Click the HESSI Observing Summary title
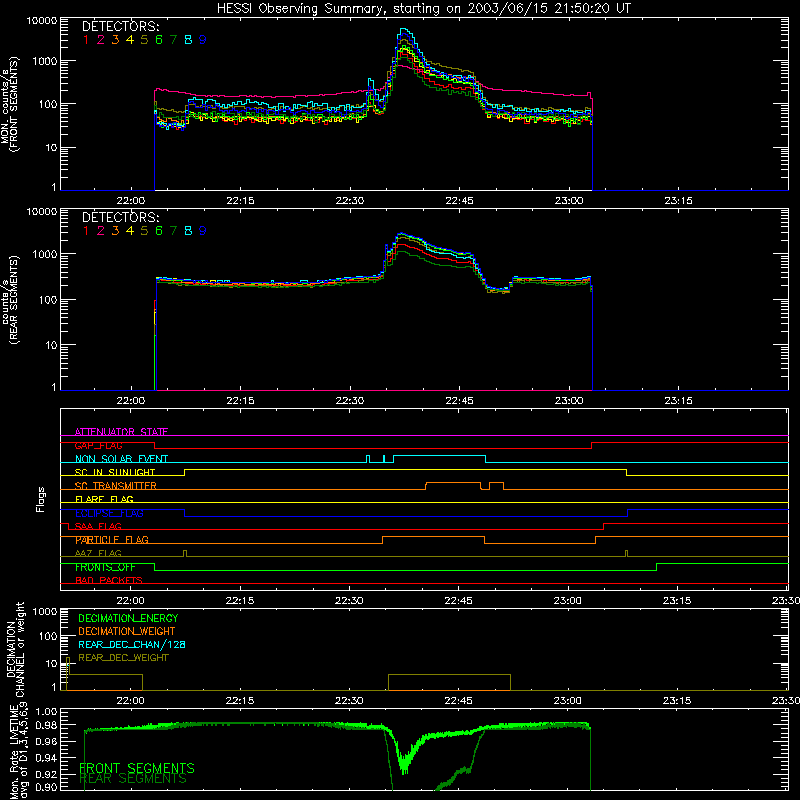 coord(424,9)
